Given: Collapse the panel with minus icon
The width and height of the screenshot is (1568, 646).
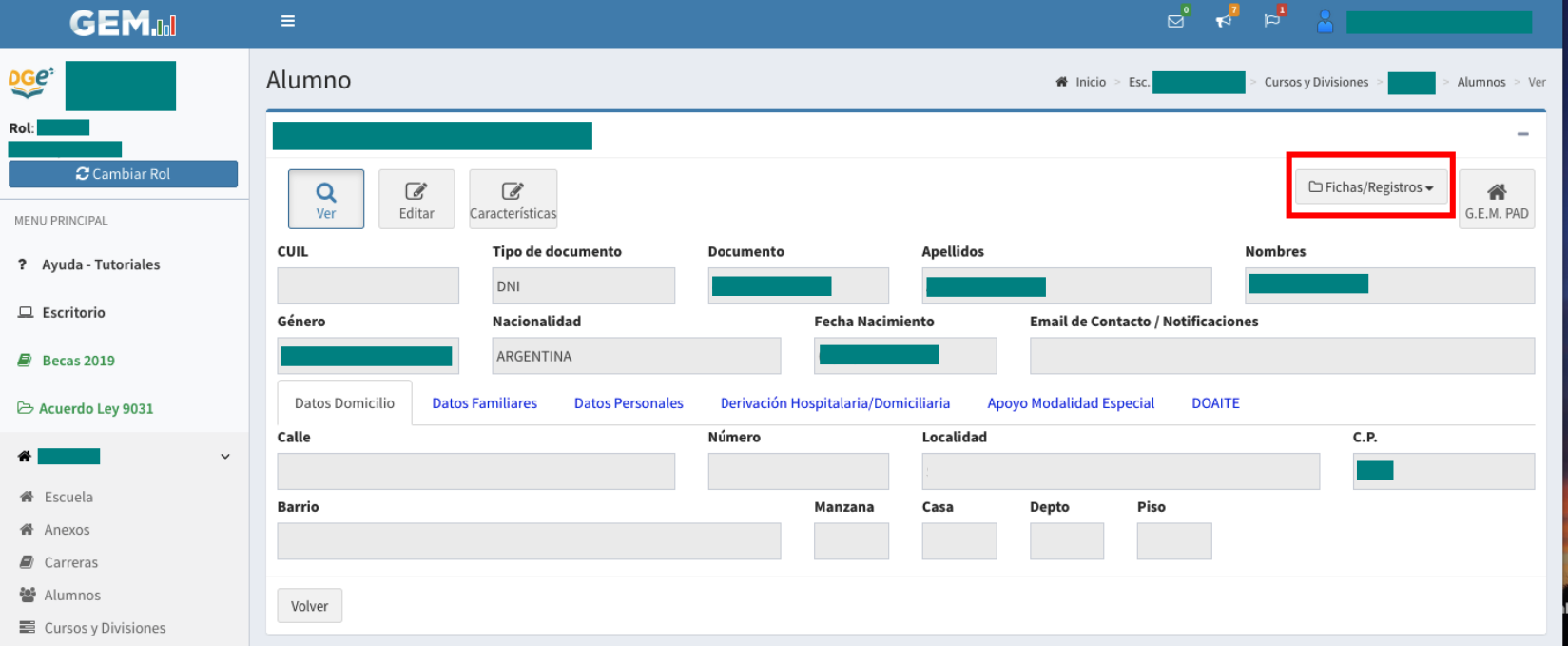Looking at the screenshot, I should pyautogui.click(x=1522, y=134).
